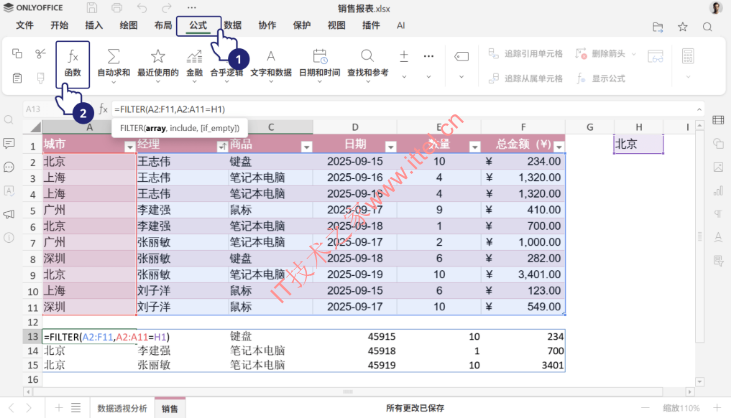This screenshot has height=418, width=733.
Task: Switch to the 数据 ribbon tab
Action: (x=232, y=25)
